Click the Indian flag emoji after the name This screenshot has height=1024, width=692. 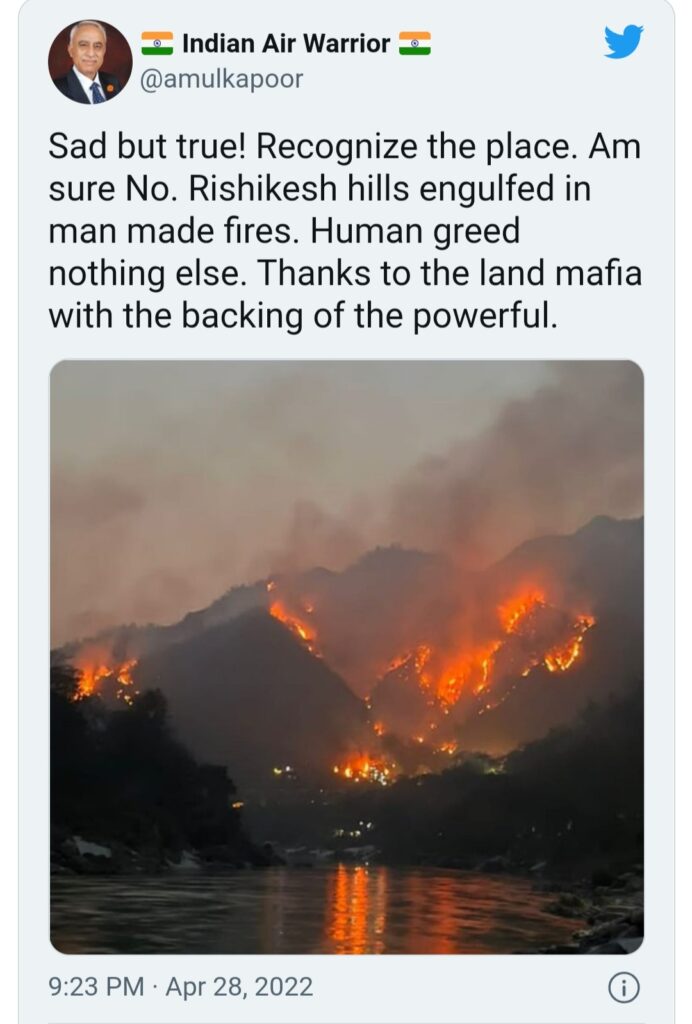[415, 43]
